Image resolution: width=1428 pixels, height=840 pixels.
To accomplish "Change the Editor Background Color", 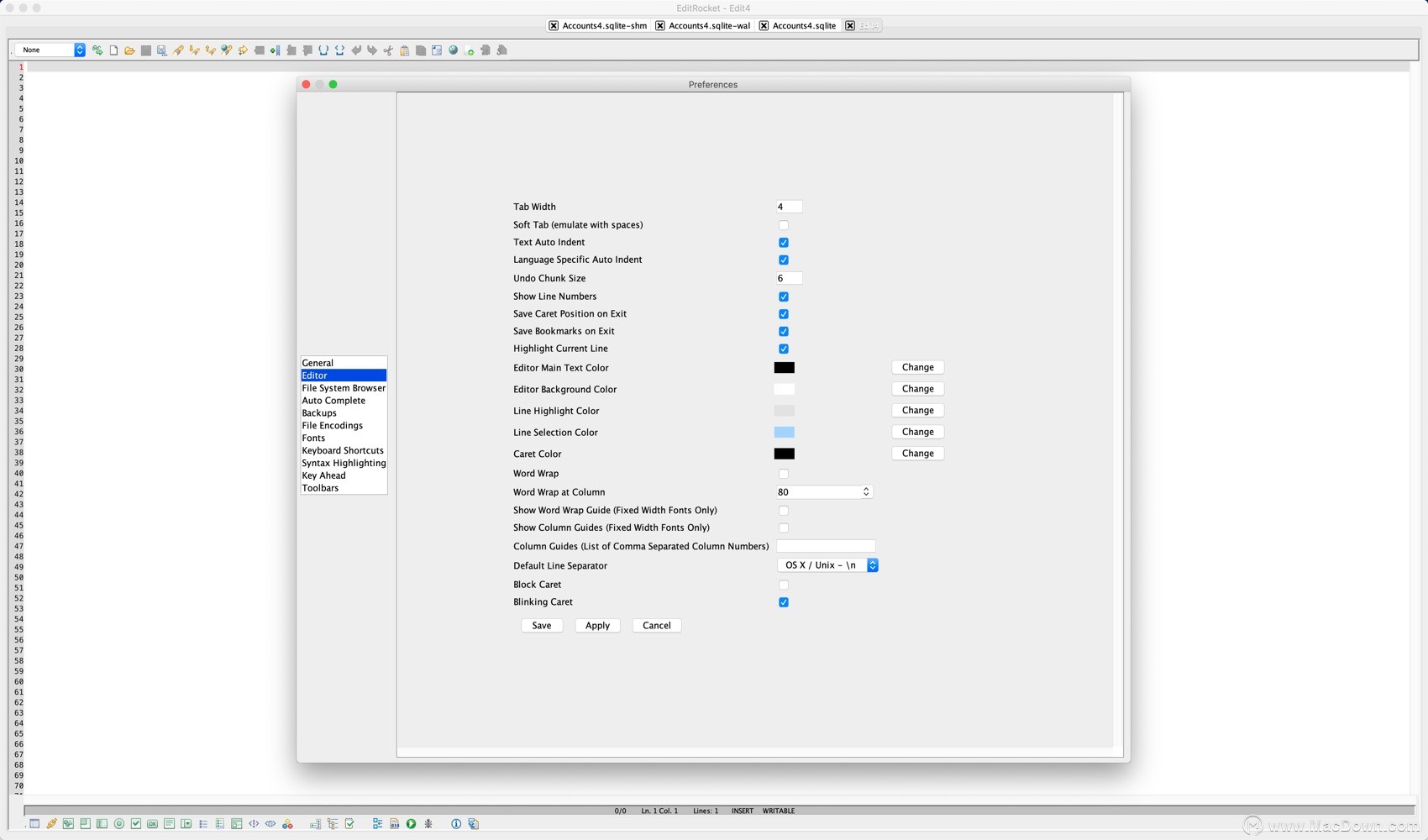I will pos(917,389).
